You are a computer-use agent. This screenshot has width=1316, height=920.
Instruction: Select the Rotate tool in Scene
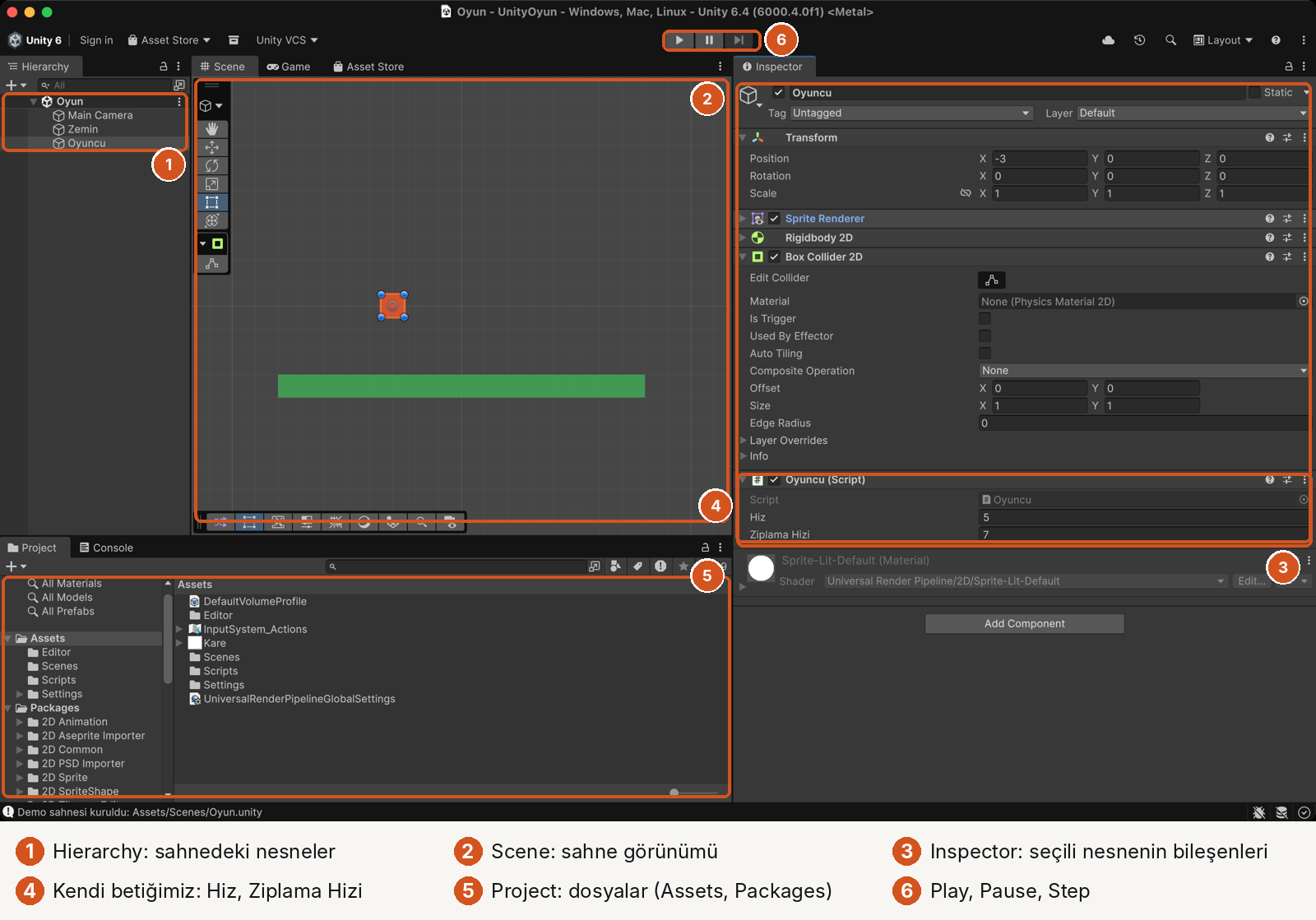coord(212,165)
